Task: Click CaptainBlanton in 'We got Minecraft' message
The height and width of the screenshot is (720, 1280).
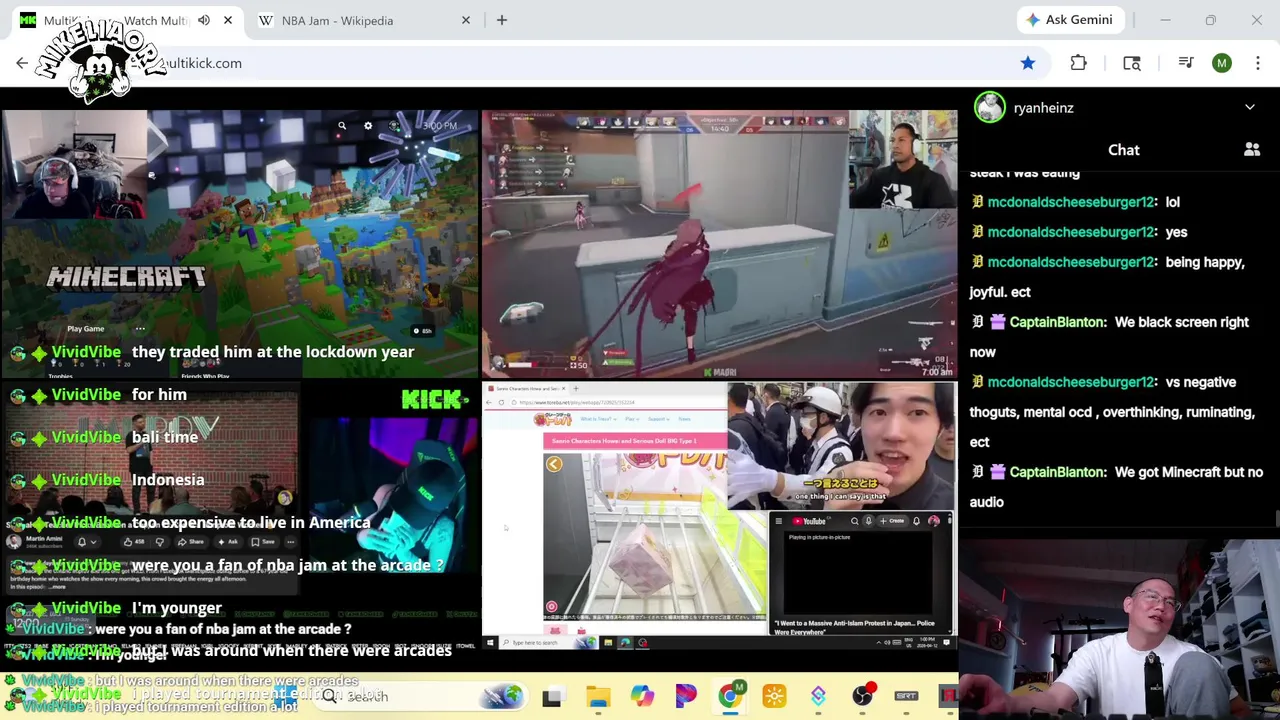Action: (x=1057, y=472)
